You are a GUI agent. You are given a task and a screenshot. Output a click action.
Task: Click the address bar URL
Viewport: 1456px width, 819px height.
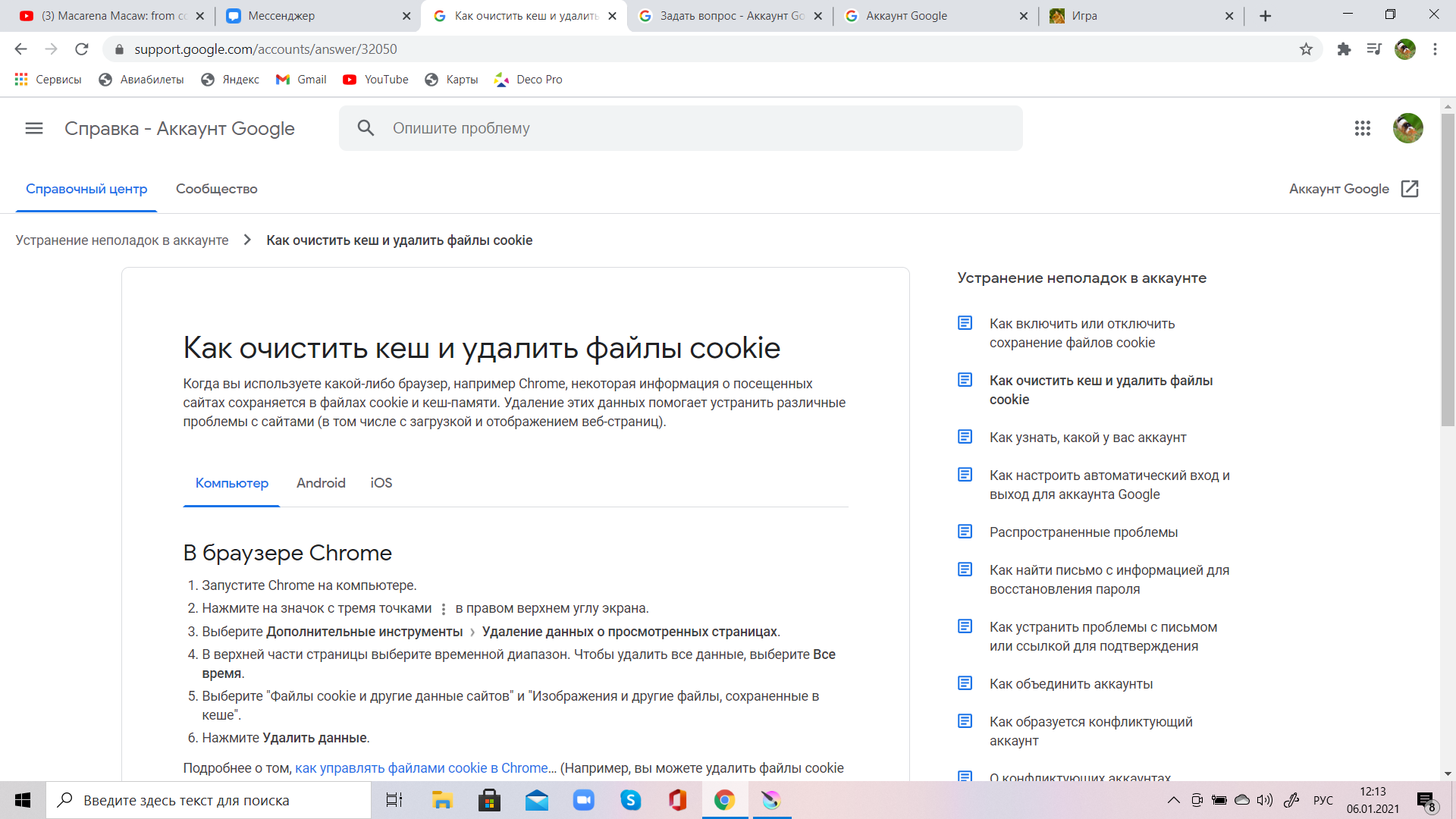pyautogui.click(x=265, y=49)
